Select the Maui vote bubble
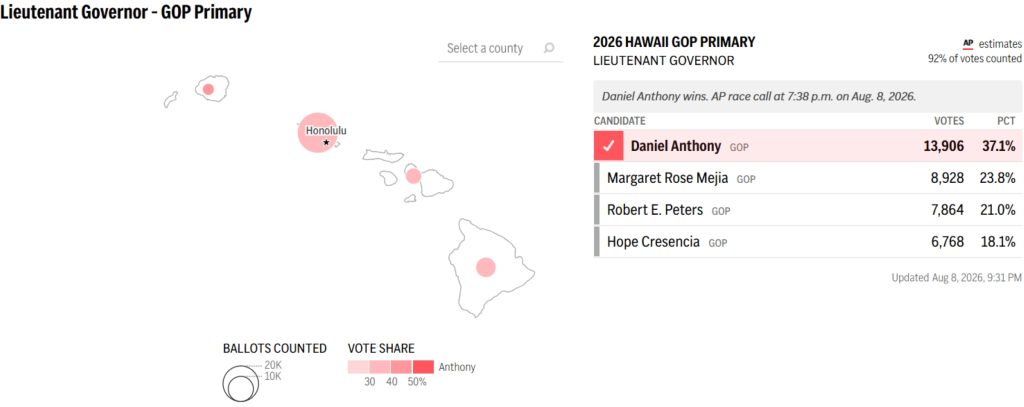Viewport: 1024px width, 407px height. pyautogui.click(x=413, y=176)
